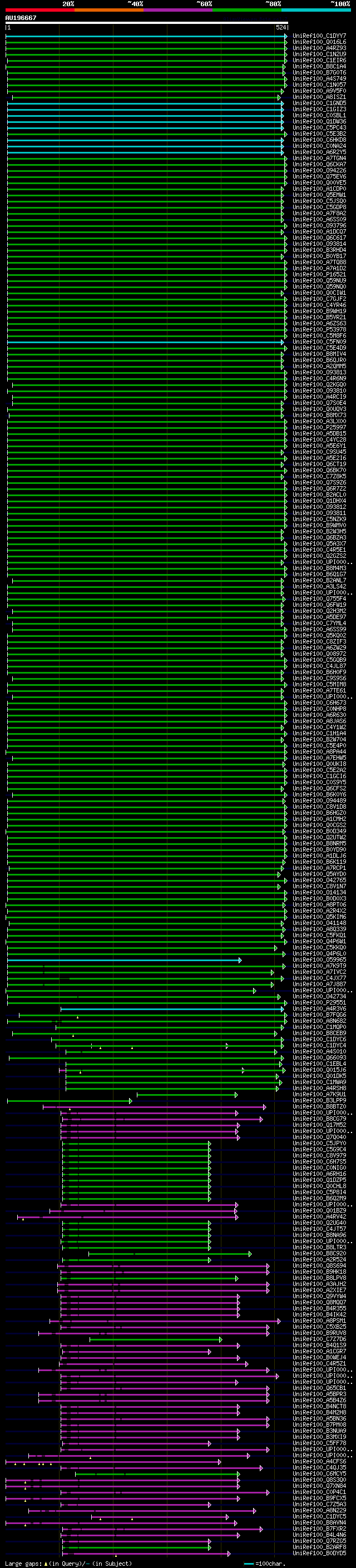This screenshot has width=356, height=1568.
Task: Click the =100char. scale label
Action: pyautogui.click(x=271, y=1563)
